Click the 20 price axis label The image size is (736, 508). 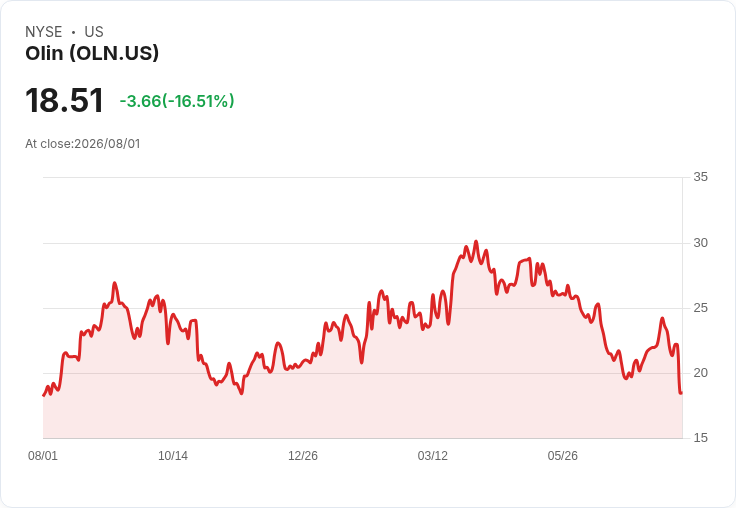point(700,373)
